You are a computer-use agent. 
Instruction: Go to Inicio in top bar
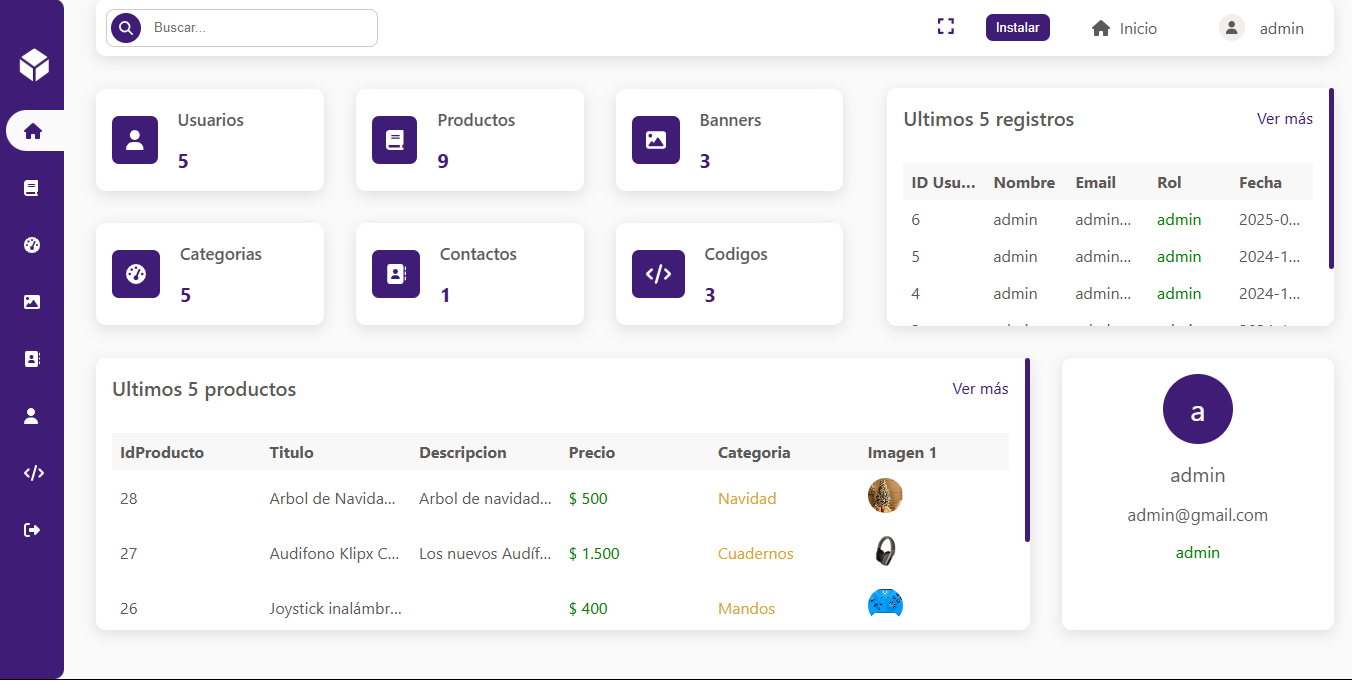pos(1124,28)
